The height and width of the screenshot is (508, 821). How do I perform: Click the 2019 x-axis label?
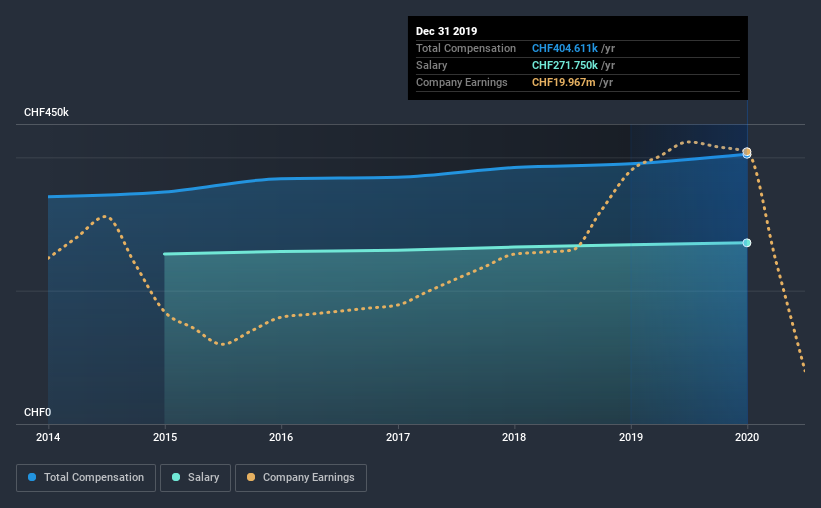point(631,437)
